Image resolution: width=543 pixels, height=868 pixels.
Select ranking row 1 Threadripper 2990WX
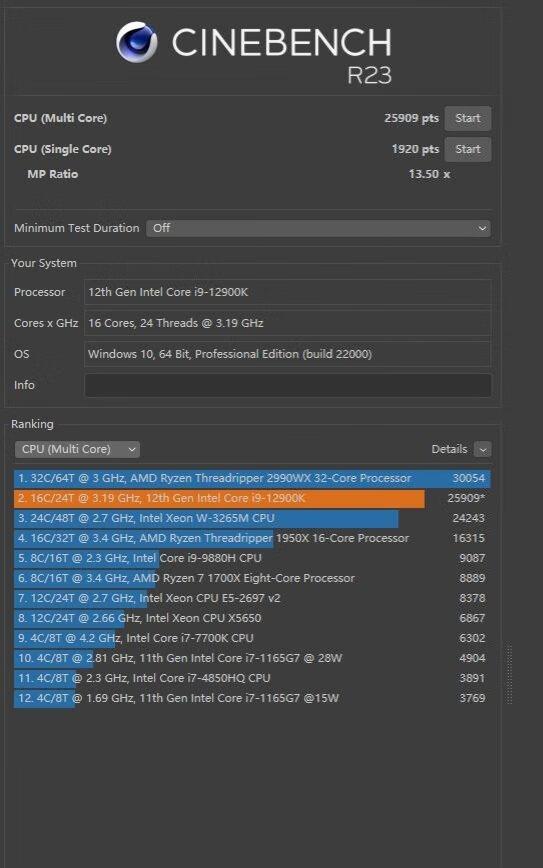252,478
